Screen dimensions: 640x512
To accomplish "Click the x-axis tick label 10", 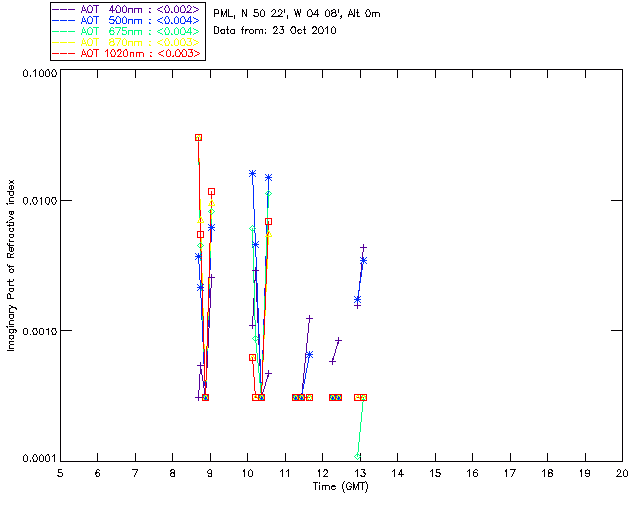I will tap(247, 473).
